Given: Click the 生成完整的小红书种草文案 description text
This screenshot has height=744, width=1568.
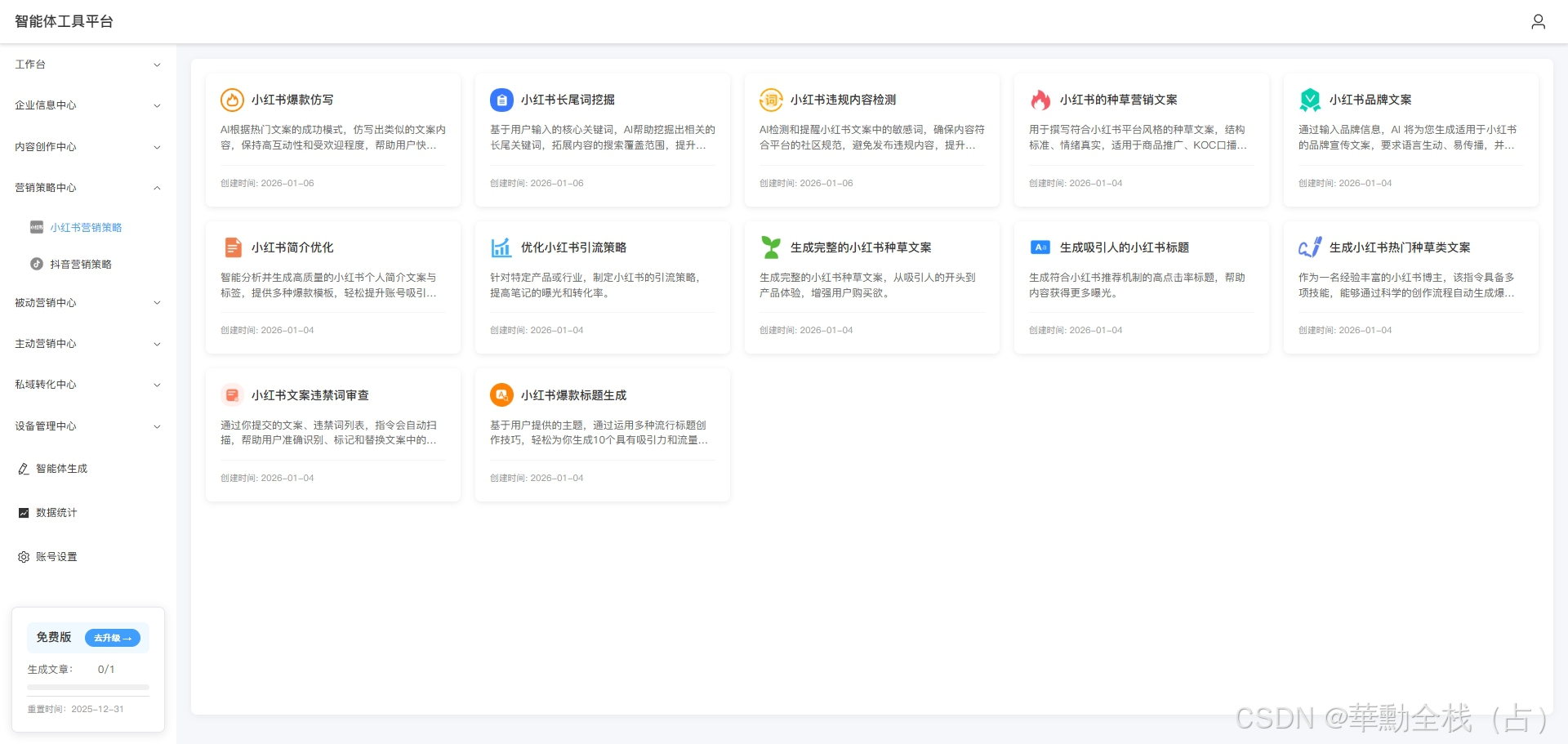Looking at the screenshot, I should (867, 285).
